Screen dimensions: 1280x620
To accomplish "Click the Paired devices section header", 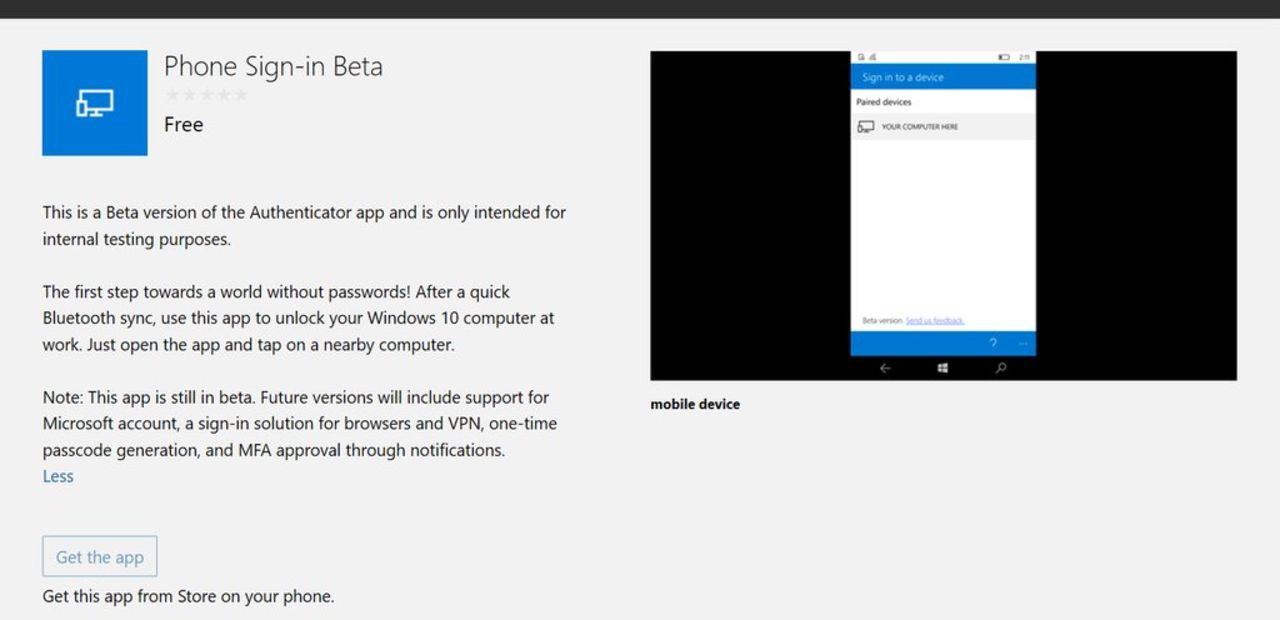I will click(x=884, y=101).
